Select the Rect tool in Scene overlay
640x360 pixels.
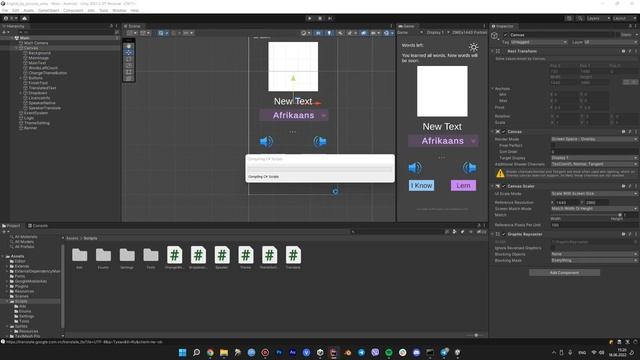click(x=129, y=72)
